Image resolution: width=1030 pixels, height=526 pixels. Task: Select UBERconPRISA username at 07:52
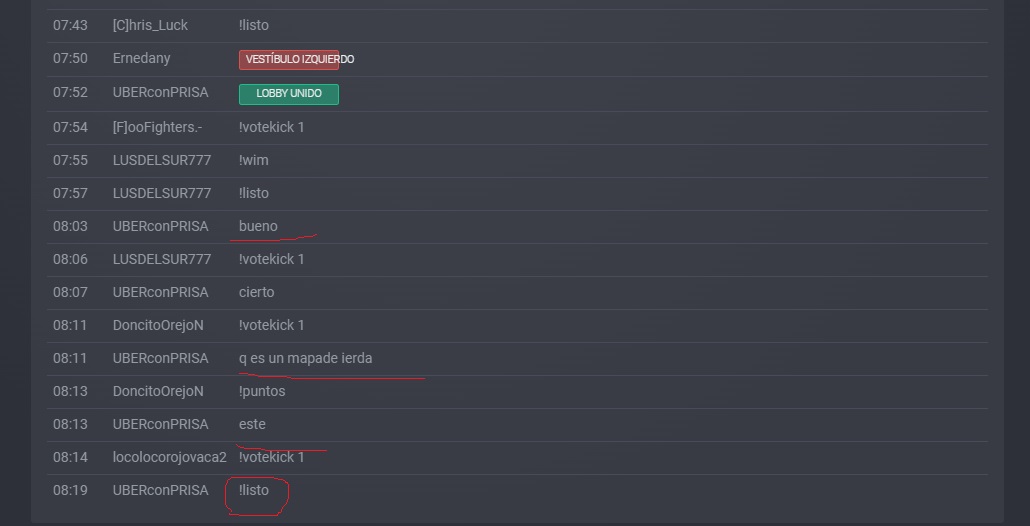point(161,93)
